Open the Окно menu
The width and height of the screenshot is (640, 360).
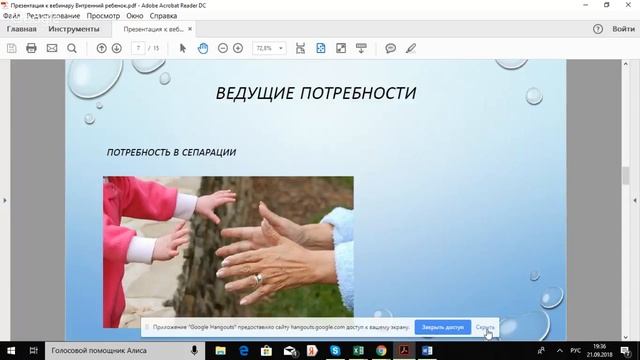[x=135, y=16]
